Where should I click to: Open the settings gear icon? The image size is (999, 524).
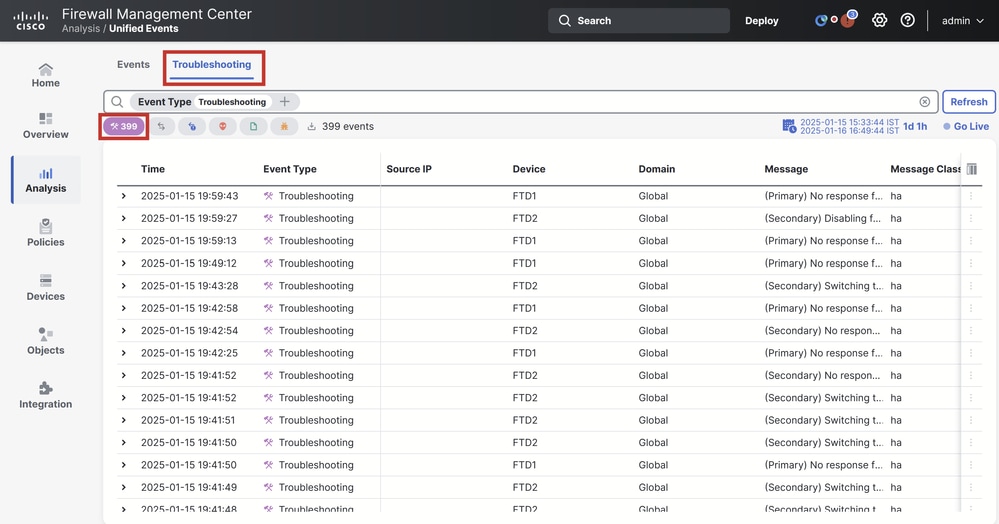pyautogui.click(x=879, y=20)
